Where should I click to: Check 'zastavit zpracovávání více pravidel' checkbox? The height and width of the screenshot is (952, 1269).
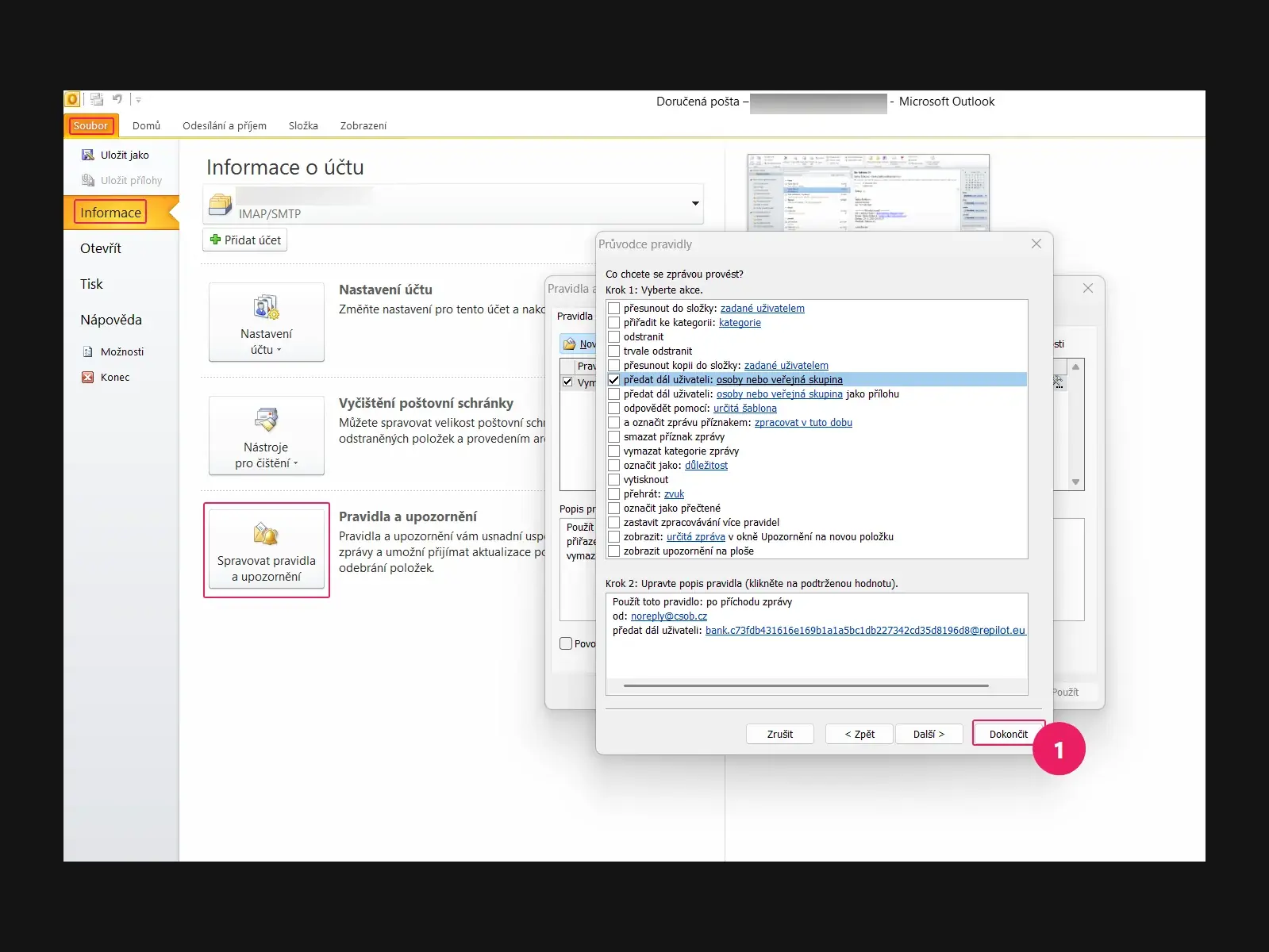click(x=613, y=522)
